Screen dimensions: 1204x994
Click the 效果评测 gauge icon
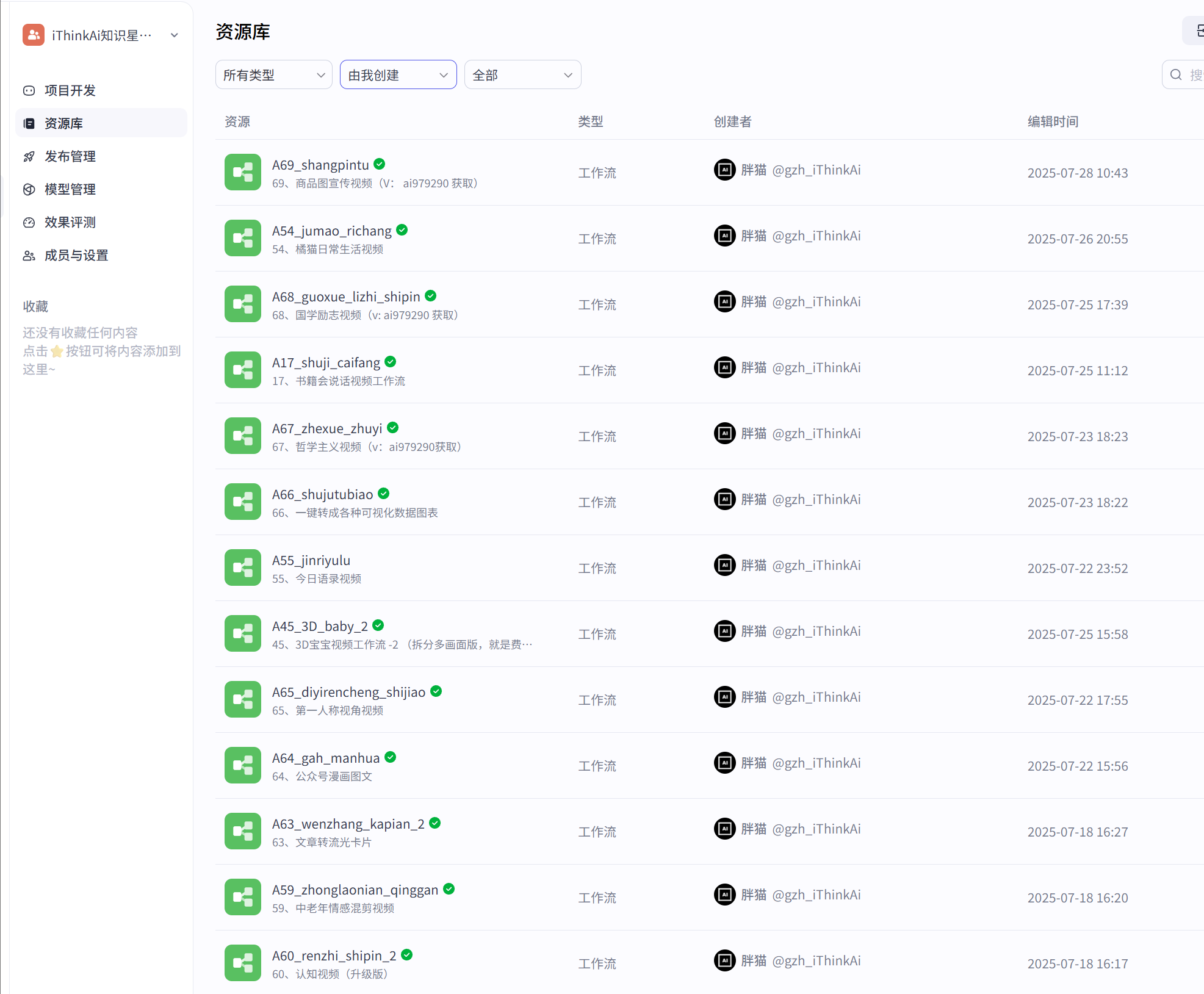pyautogui.click(x=29, y=222)
